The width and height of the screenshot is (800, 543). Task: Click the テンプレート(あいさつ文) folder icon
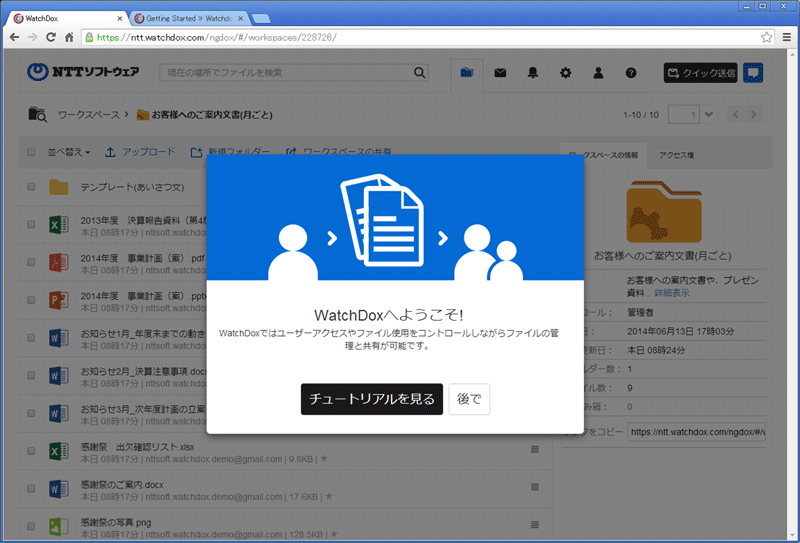click(x=59, y=187)
